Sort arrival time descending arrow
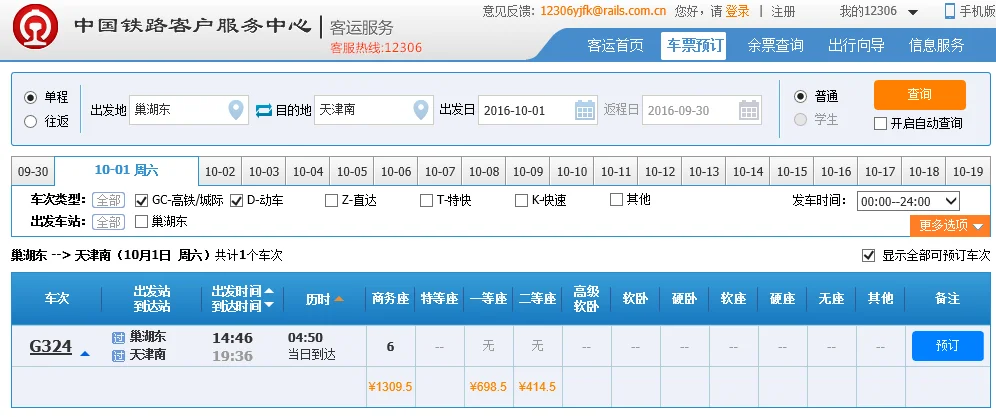The height and width of the screenshot is (417, 996). [x=269, y=306]
